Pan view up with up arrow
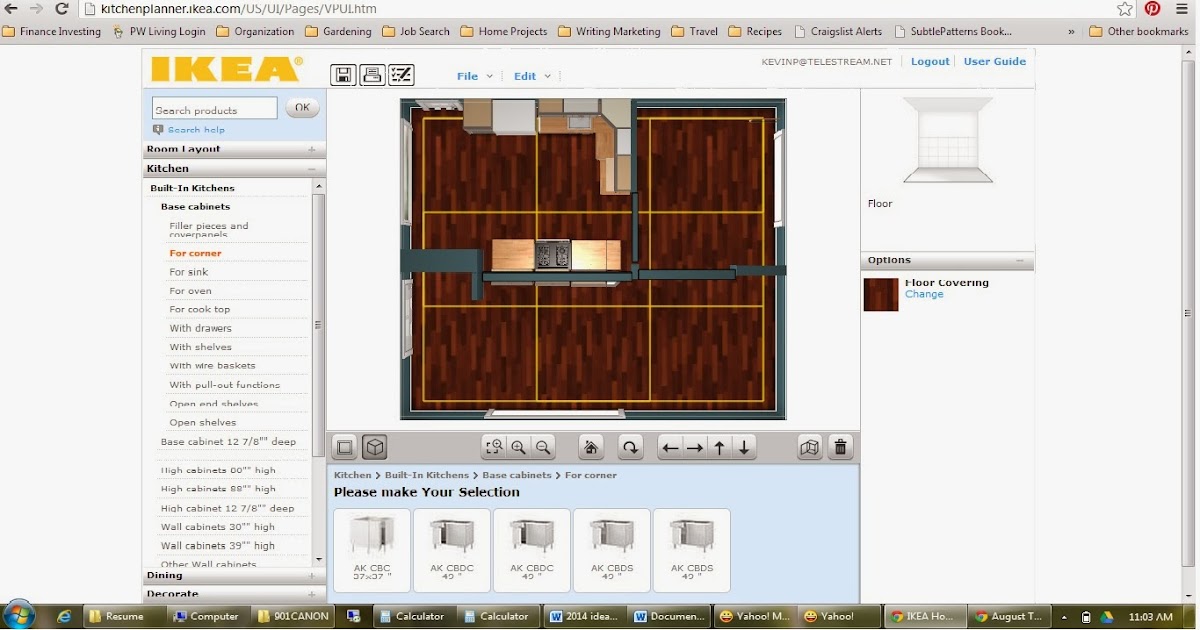Viewport: 1200px width, 630px height. point(719,448)
